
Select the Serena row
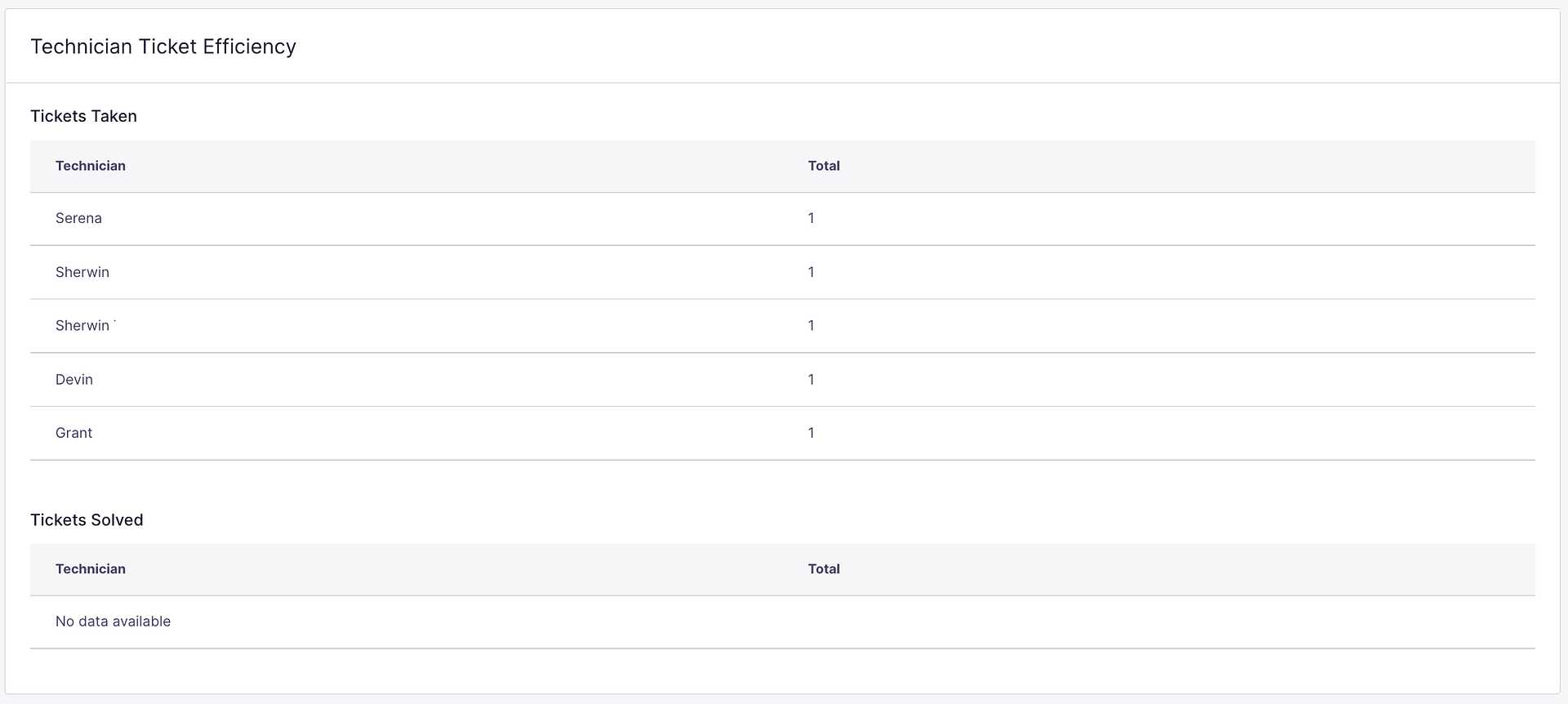78,218
